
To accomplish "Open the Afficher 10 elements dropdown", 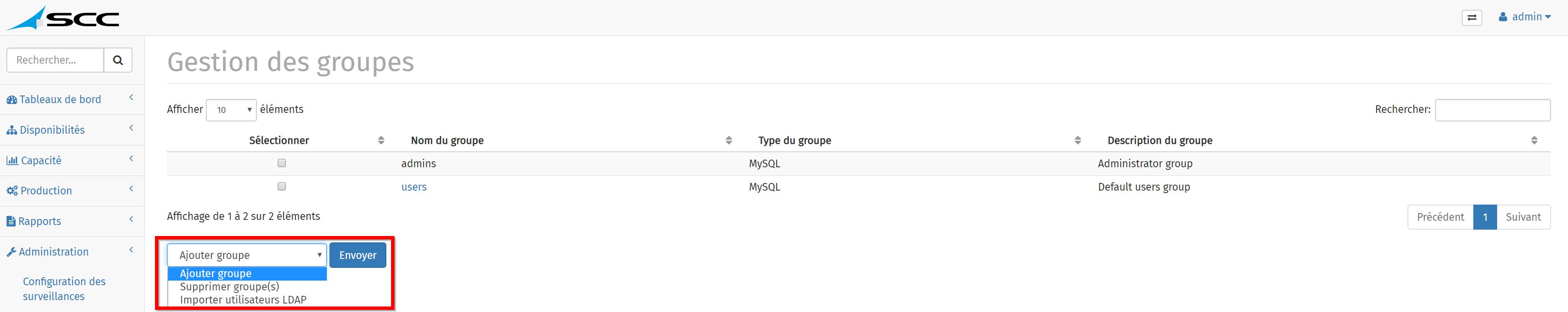I will (231, 110).
